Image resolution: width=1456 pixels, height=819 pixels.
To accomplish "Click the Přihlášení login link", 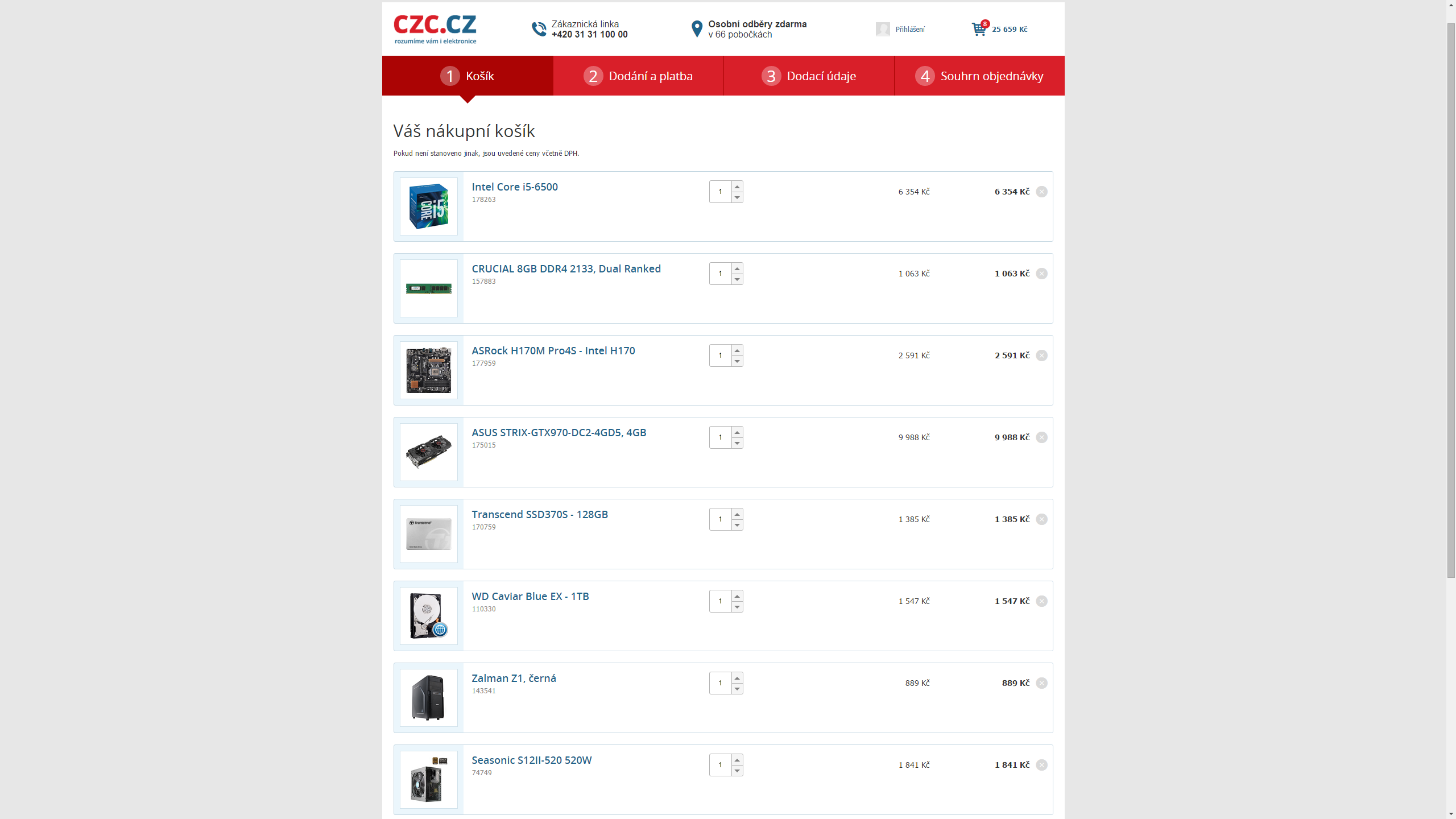I will point(910,29).
